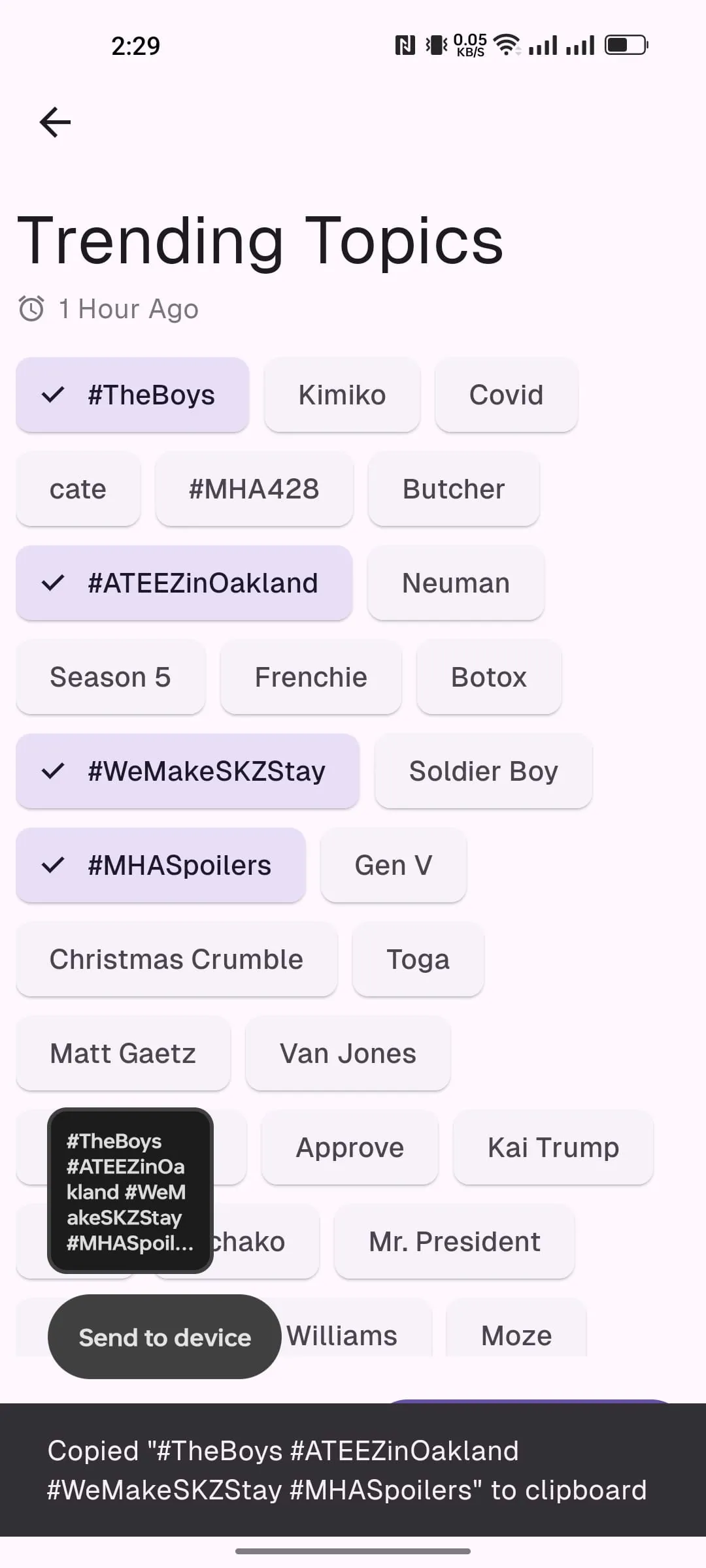Tap the copied hashtags clipboard preview
Screen dimensions: 706x1568
130,1190
